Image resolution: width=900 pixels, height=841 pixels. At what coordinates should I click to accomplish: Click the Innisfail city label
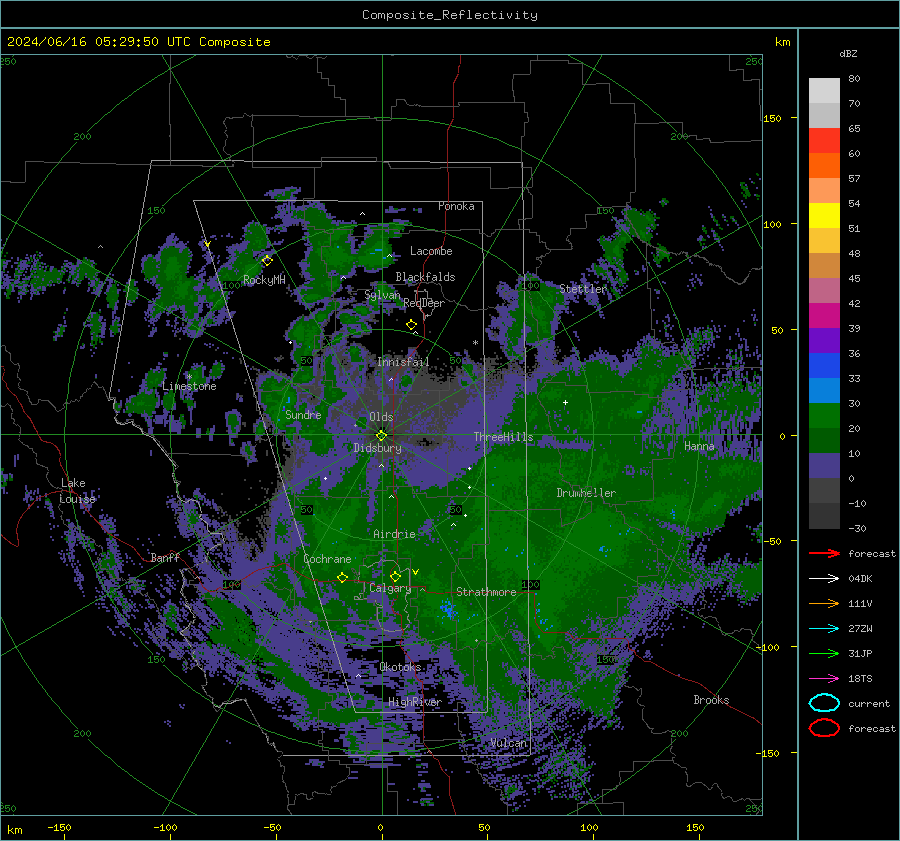click(403, 362)
